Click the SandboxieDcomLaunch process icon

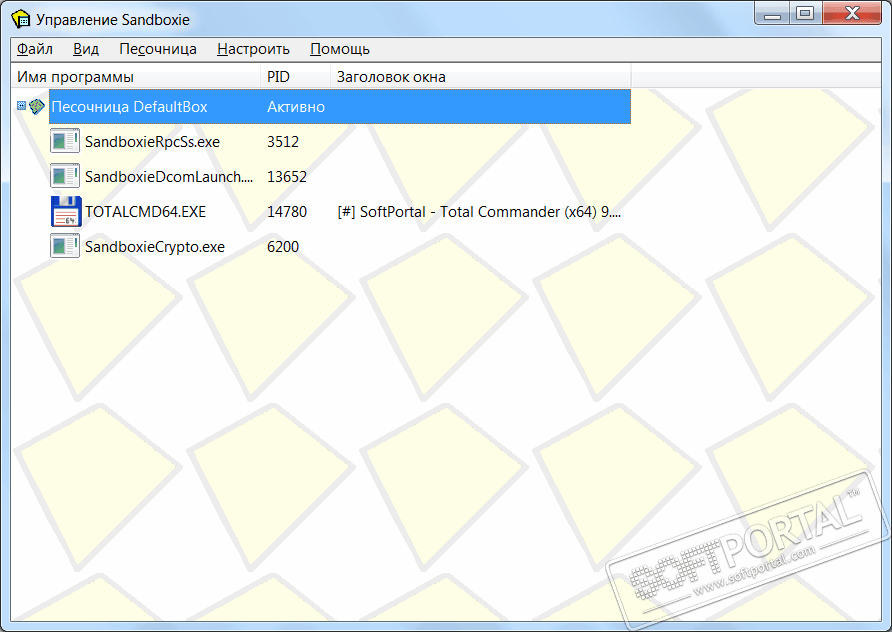point(65,176)
